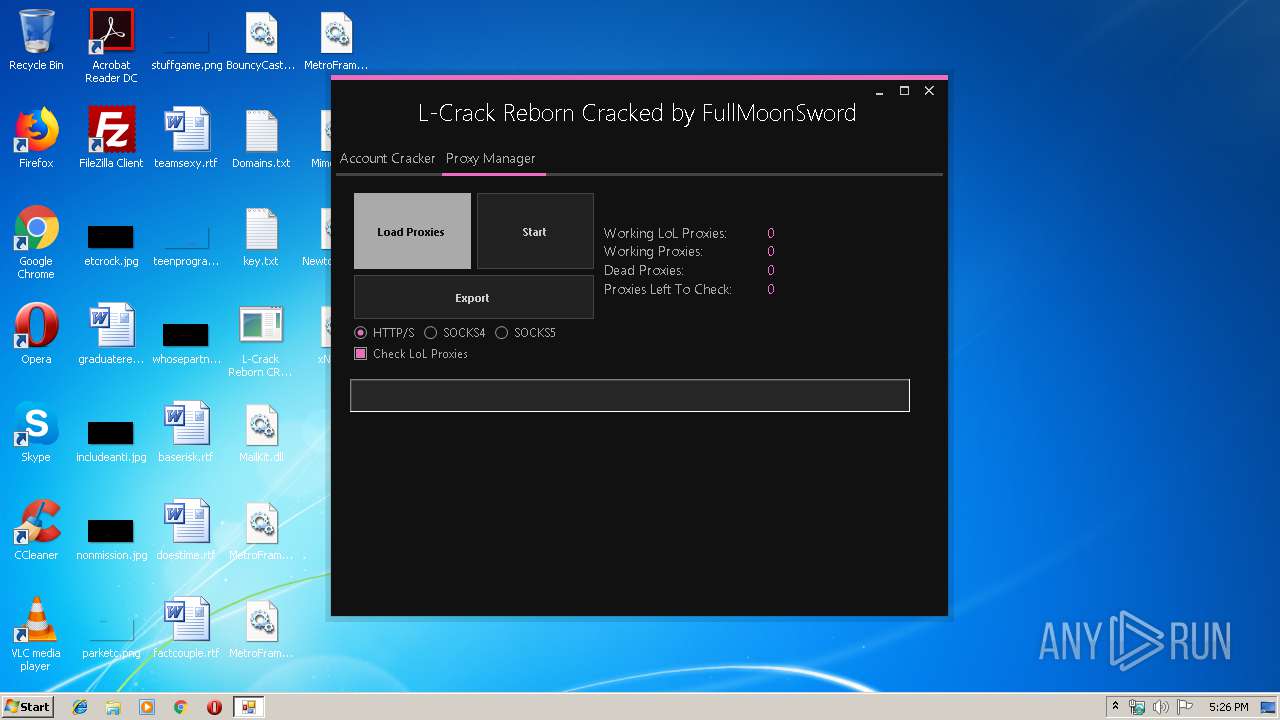The width and height of the screenshot is (1280, 720).
Task: Show hidden system tray icons
Action: (x=1115, y=707)
